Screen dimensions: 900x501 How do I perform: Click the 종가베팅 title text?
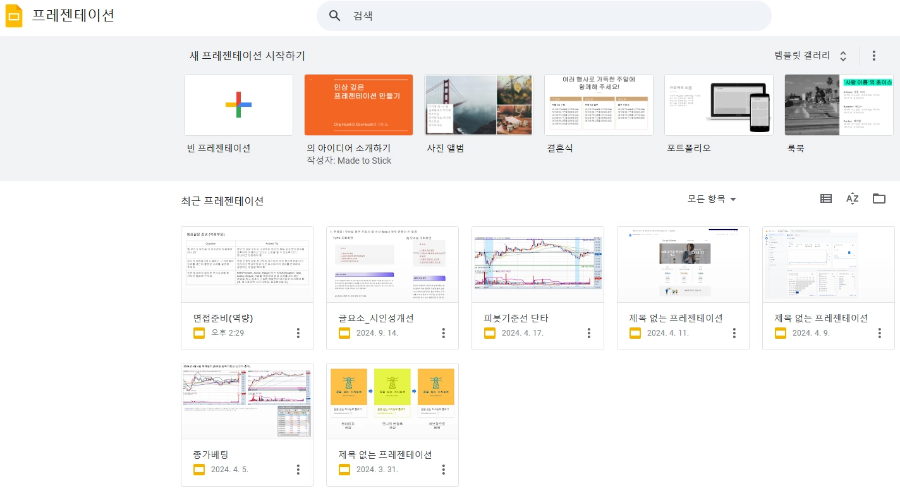pos(211,455)
